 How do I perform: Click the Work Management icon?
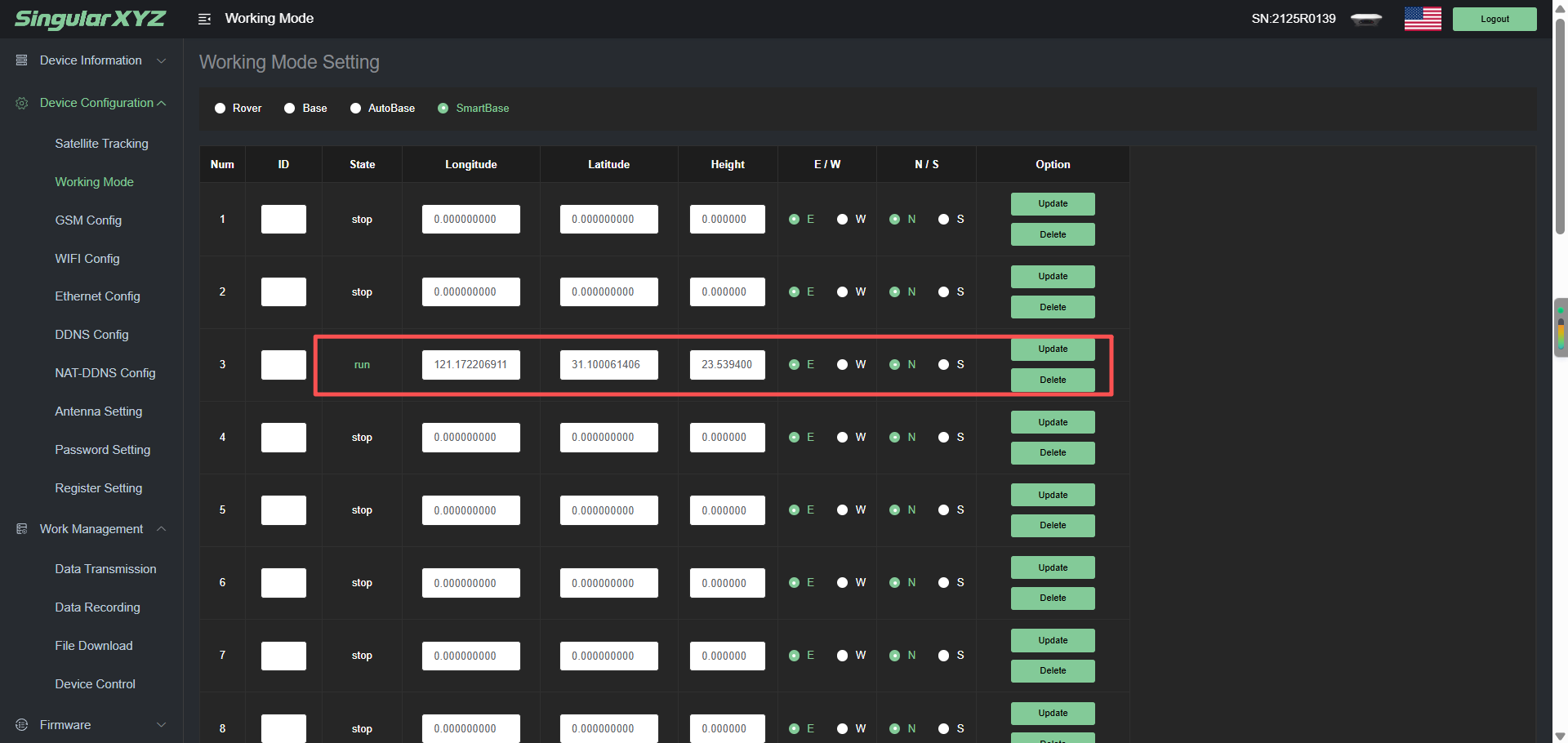(22, 529)
